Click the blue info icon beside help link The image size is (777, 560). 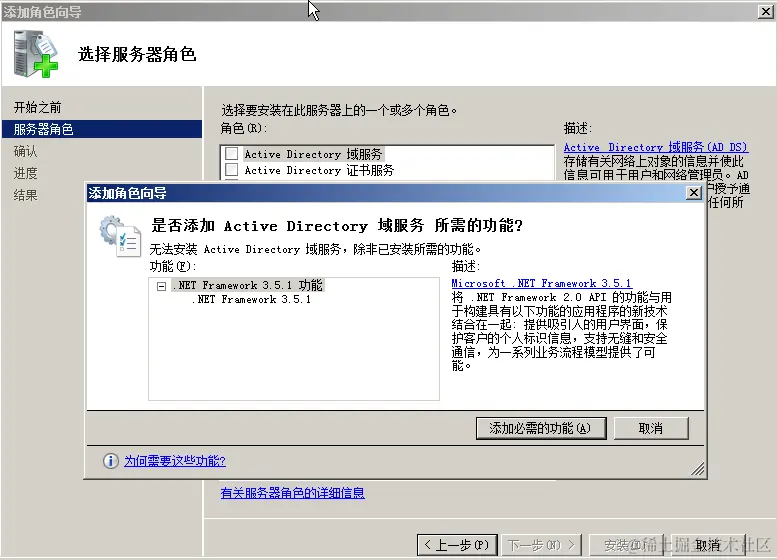111,461
